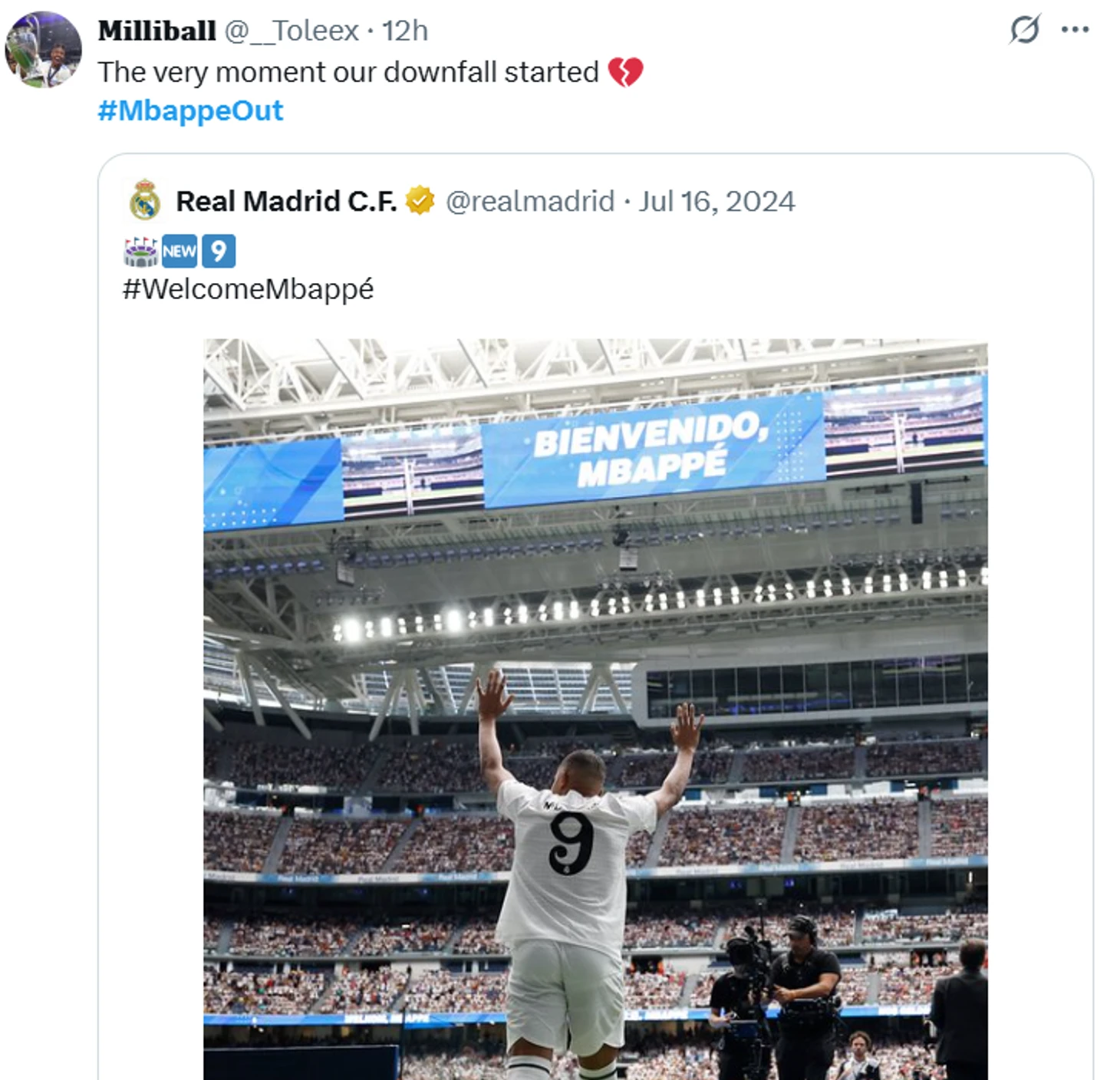Click the 12h timestamp
Image resolution: width=1120 pixels, height=1080 pixels.
[404, 31]
